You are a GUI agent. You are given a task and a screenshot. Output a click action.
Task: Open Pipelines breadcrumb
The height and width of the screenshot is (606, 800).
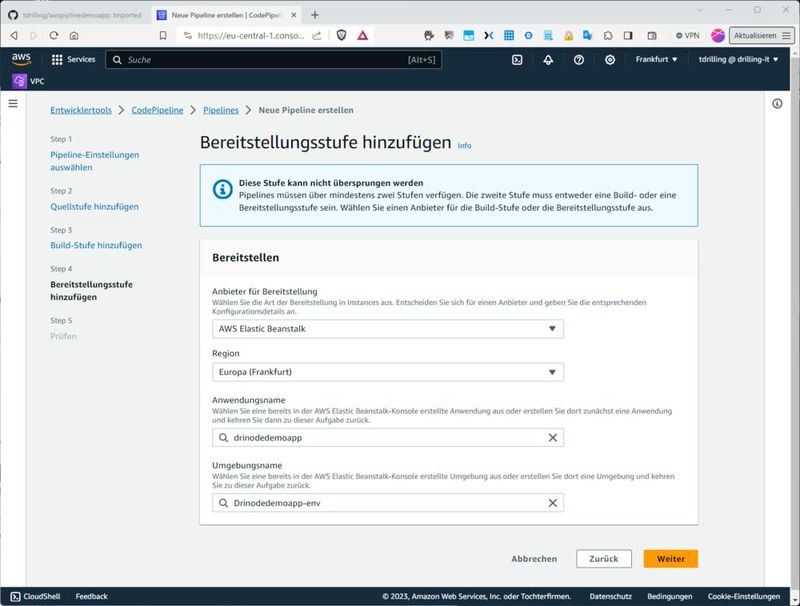(221, 110)
